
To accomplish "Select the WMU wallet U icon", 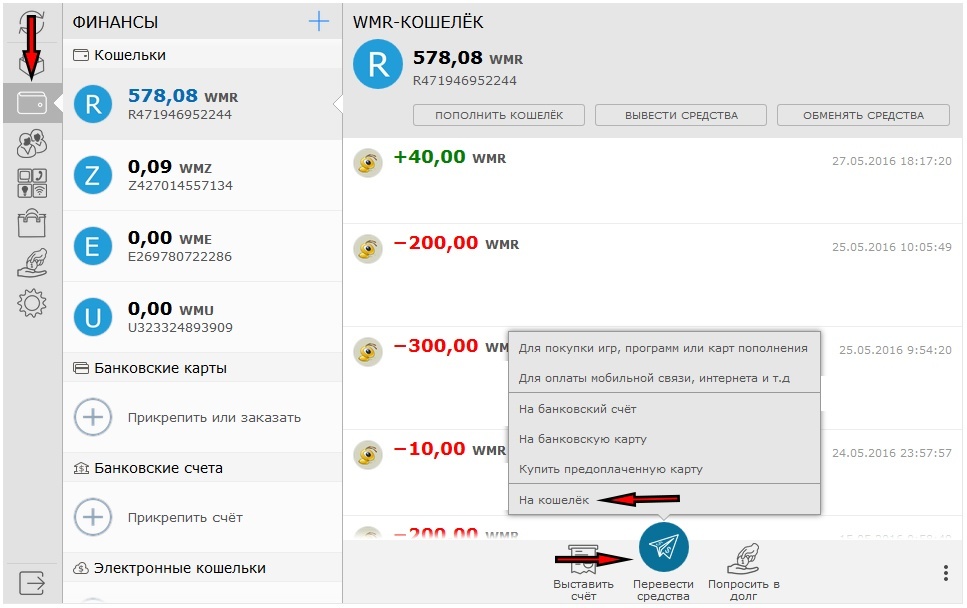I will point(93,317).
